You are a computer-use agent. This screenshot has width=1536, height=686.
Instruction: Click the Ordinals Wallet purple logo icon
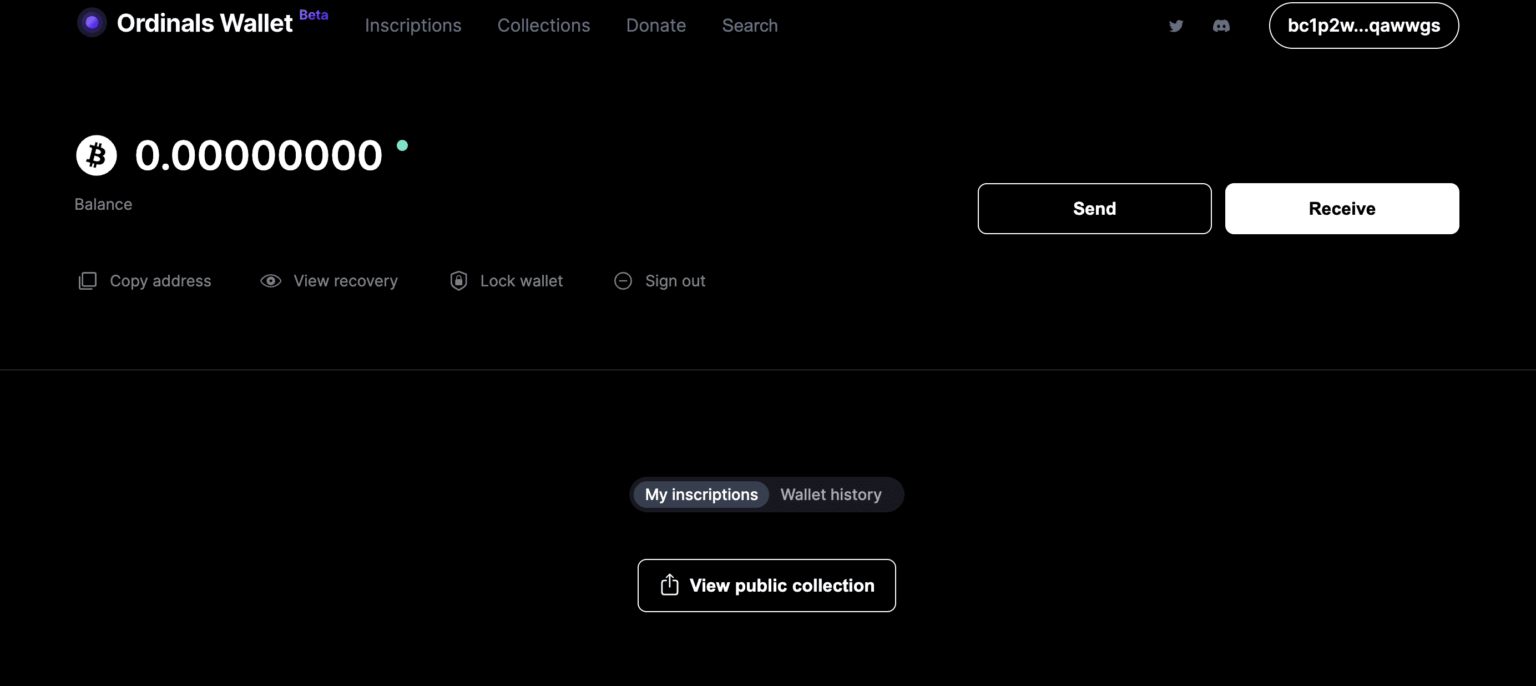(92, 22)
